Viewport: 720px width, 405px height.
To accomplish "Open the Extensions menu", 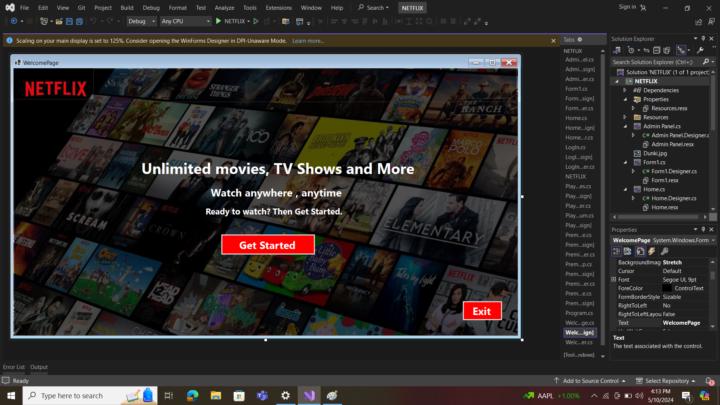I will pyautogui.click(x=279, y=7).
